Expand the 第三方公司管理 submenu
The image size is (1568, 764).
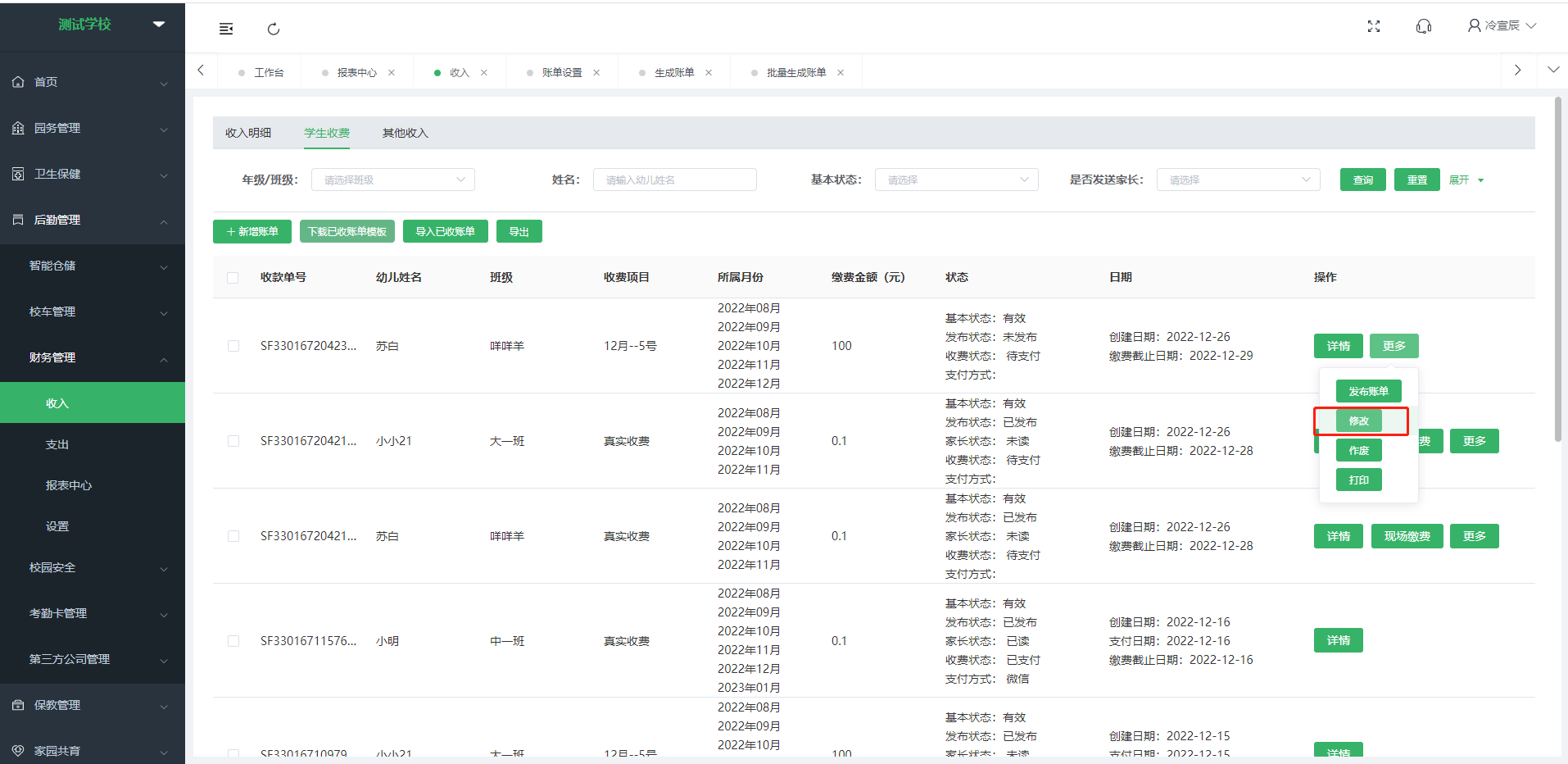click(93, 659)
